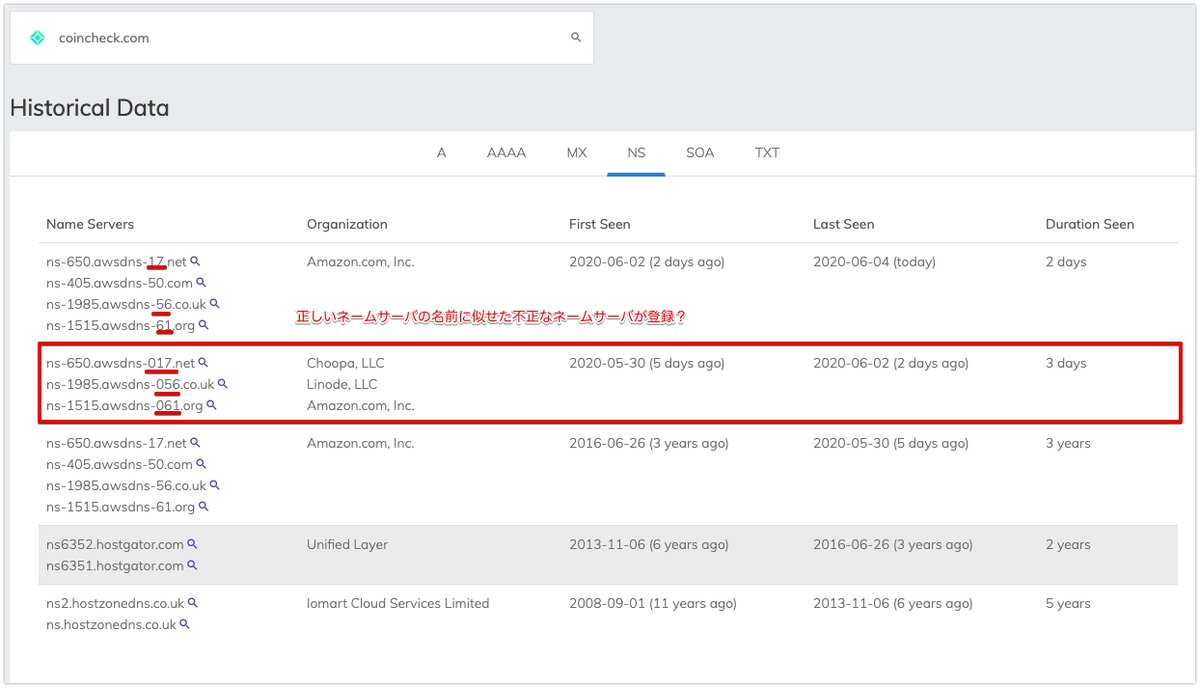The image size is (1200, 688).
Task: Click magnifier beside ns-1515.awsdns-61.org in 2 days row
Action: (203, 325)
